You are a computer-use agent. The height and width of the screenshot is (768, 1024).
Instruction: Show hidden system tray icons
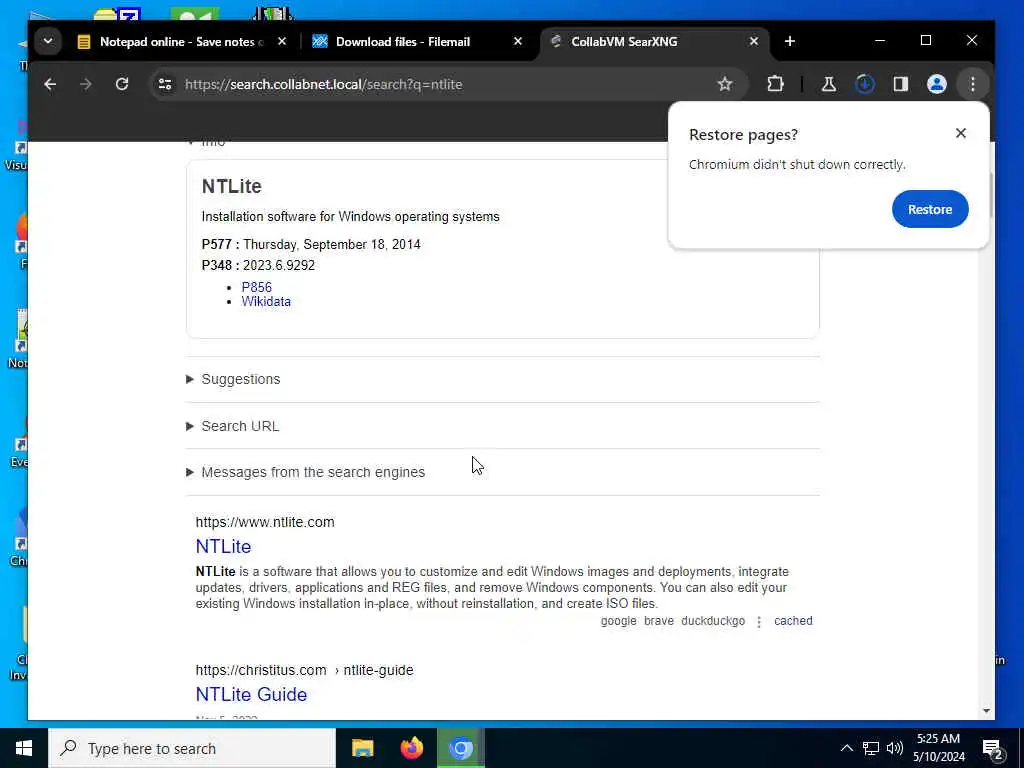tap(846, 748)
